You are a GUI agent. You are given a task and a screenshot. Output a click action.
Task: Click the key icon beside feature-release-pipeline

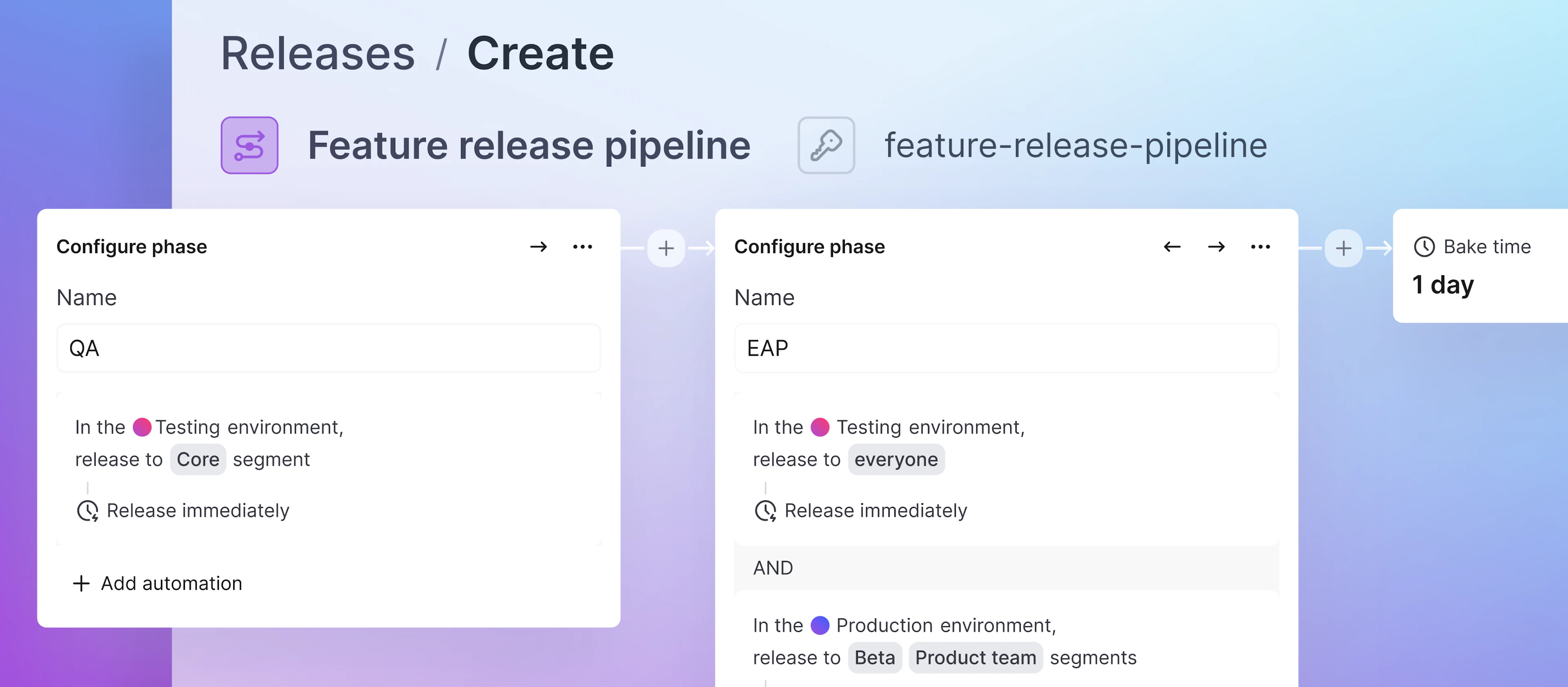pyautogui.click(x=825, y=145)
